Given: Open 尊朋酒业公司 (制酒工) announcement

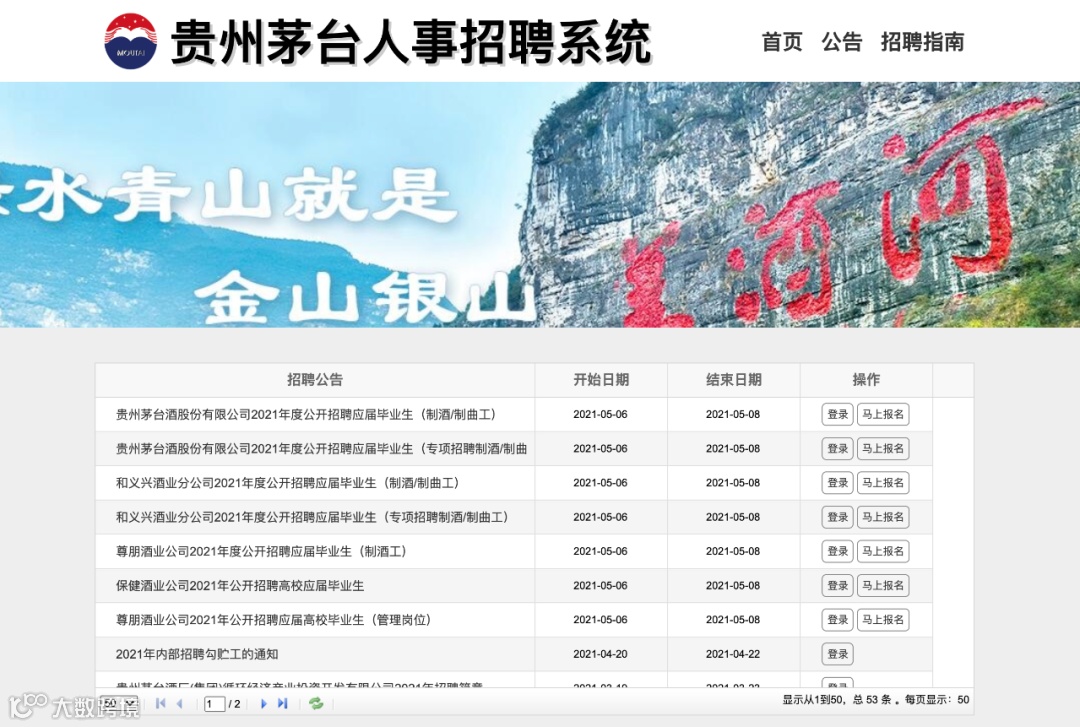Looking at the screenshot, I should 261,551.
